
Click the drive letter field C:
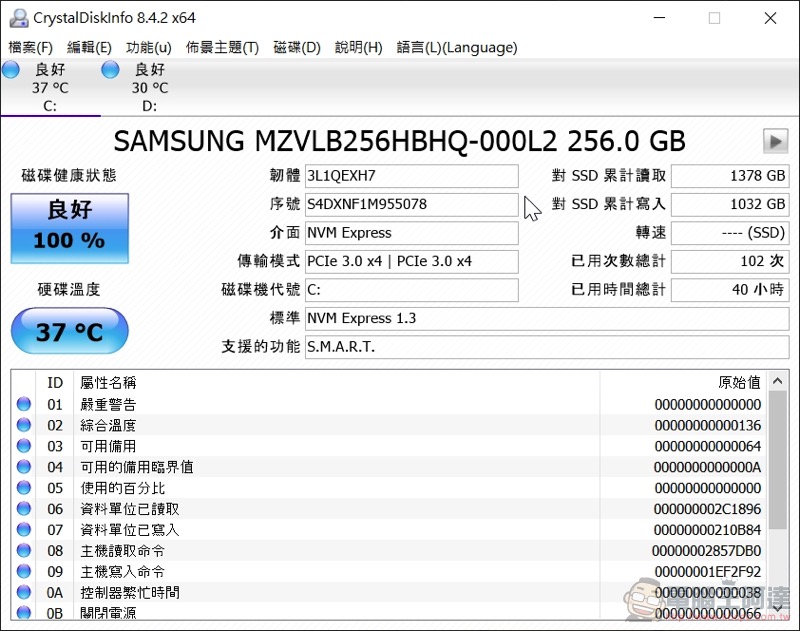[x=412, y=290]
